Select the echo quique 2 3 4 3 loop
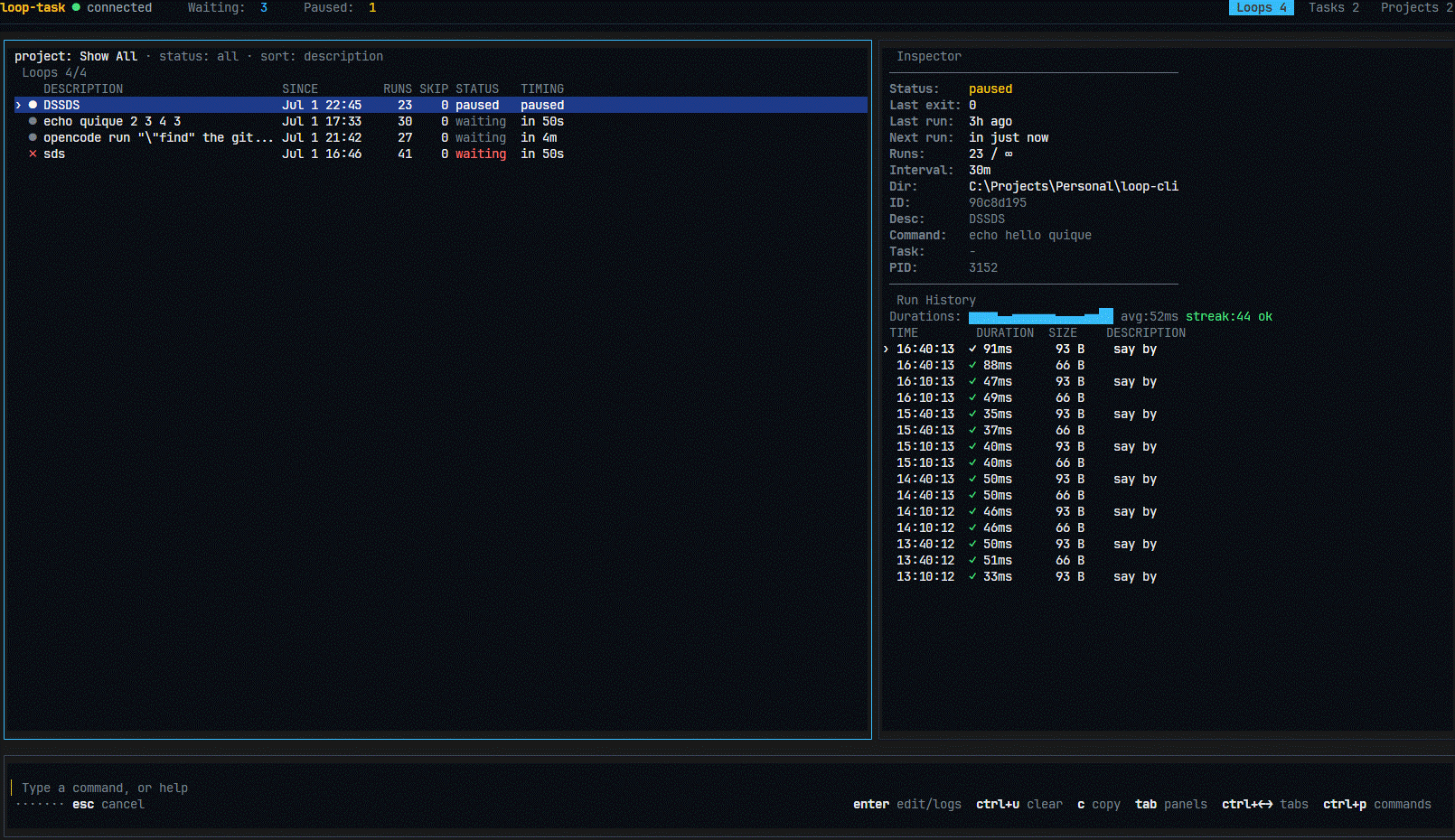This screenshot has height=840, width=1455. [x=441, y=121]
